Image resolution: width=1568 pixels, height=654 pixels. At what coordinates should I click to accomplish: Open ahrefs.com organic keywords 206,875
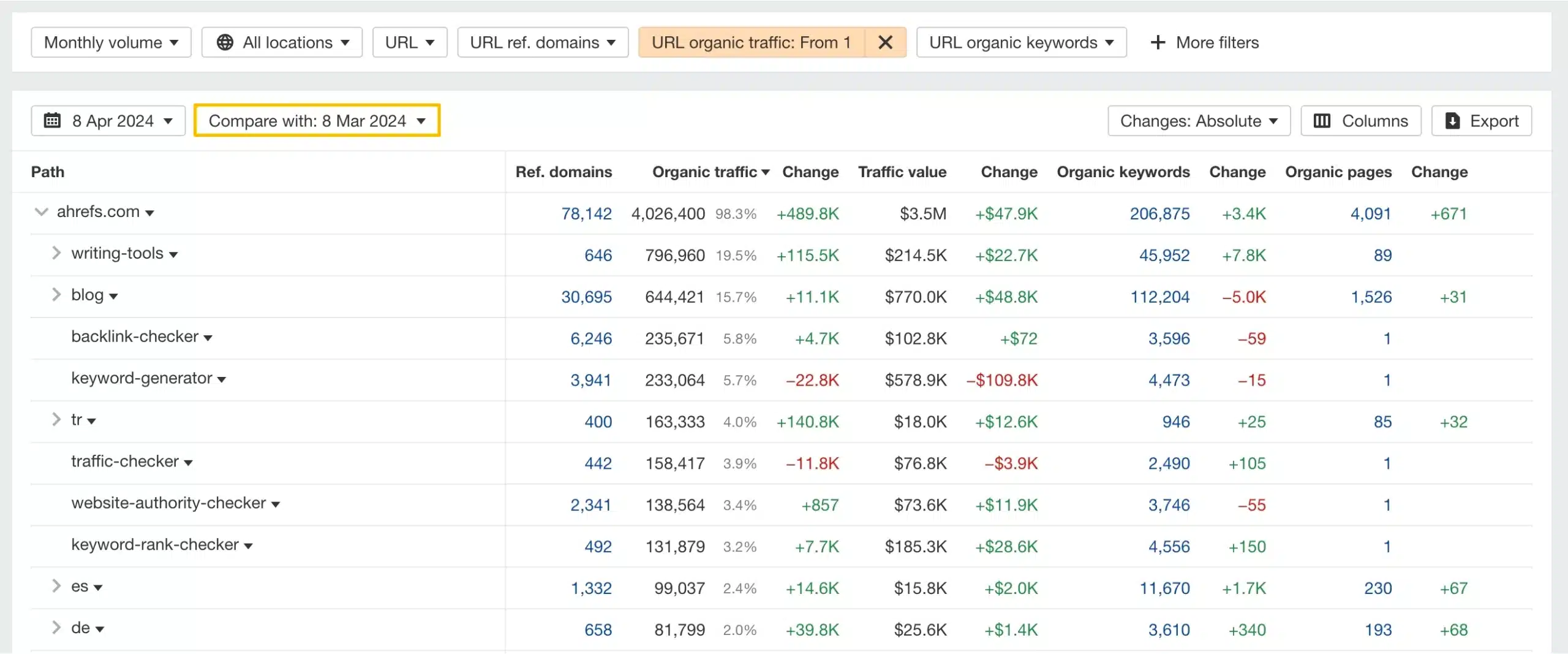[1159, 214]
